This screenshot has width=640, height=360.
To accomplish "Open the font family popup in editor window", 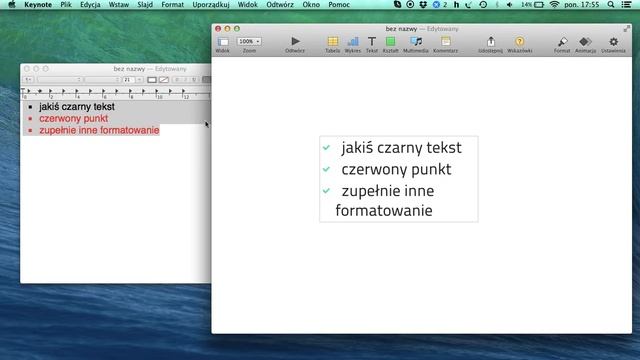I will point(59,80).
